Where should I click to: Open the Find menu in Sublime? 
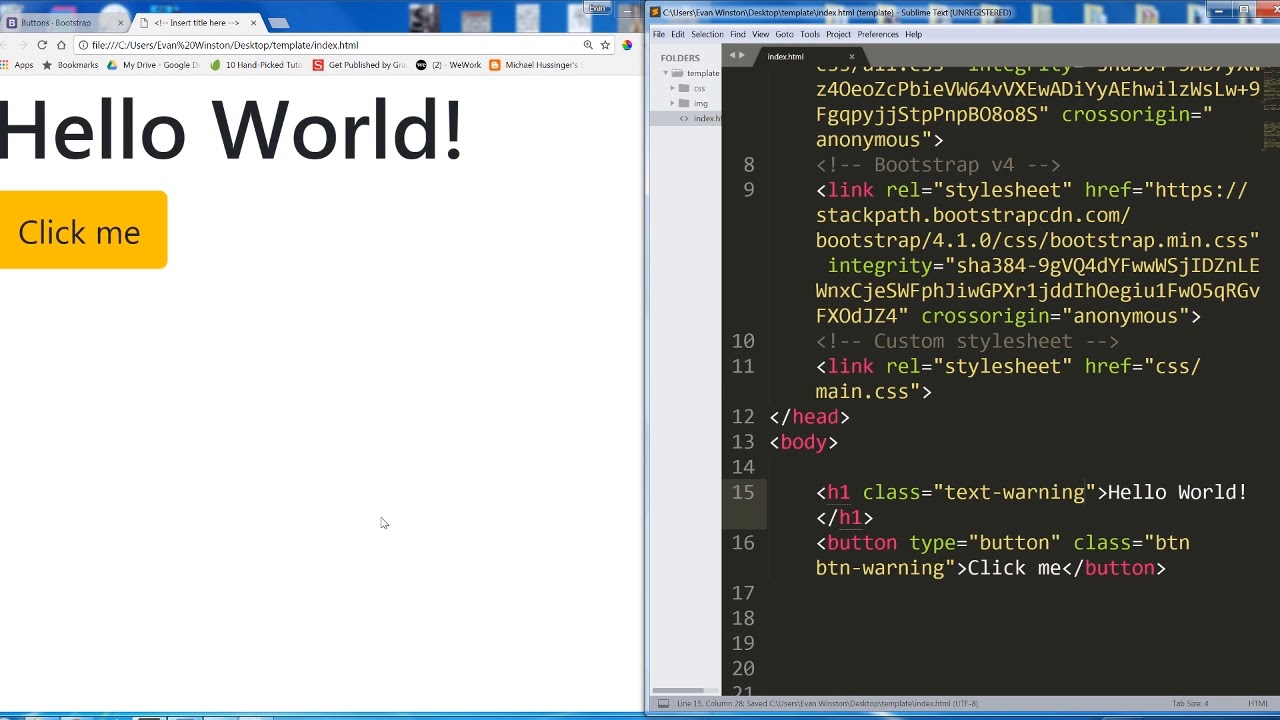pos(737,34)
